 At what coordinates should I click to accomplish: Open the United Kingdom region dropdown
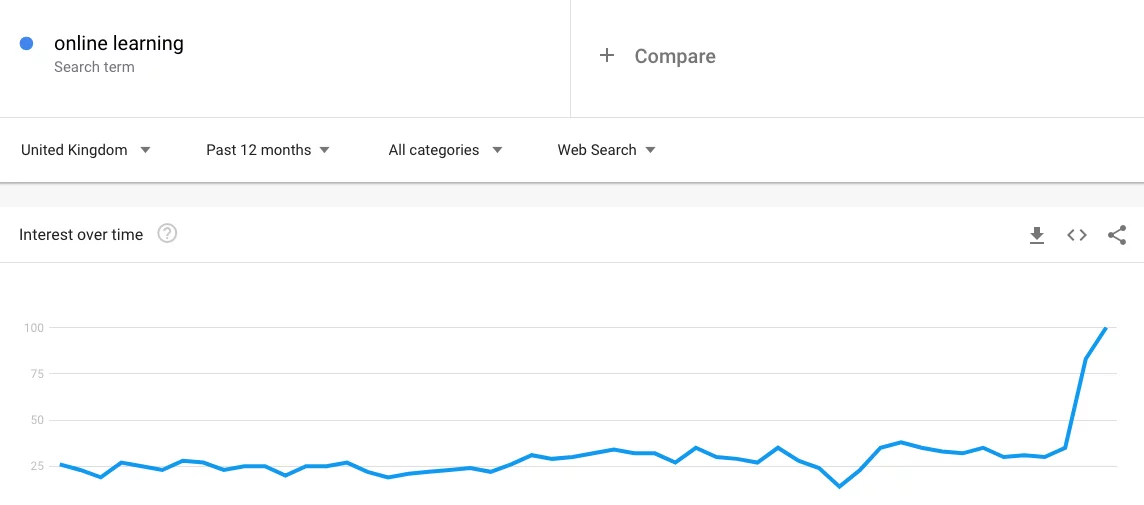[x=86, y=150]
